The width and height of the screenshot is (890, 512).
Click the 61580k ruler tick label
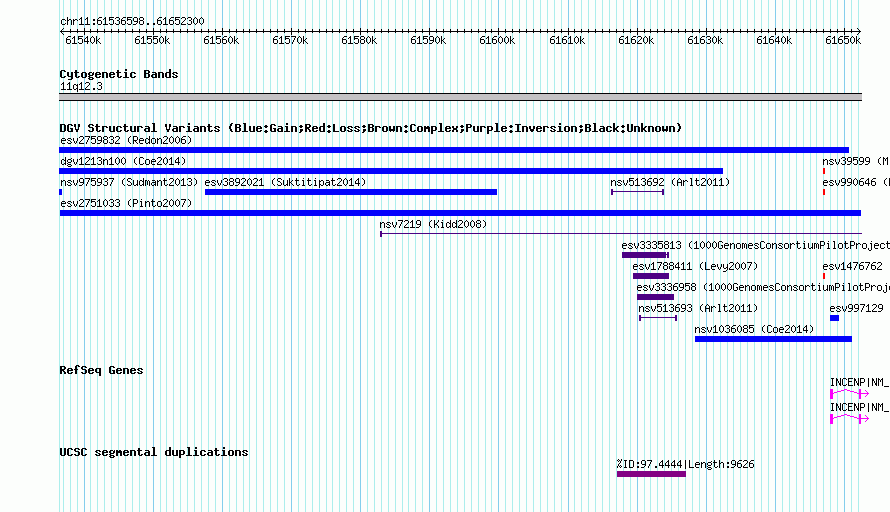click(x=359, y=40)
